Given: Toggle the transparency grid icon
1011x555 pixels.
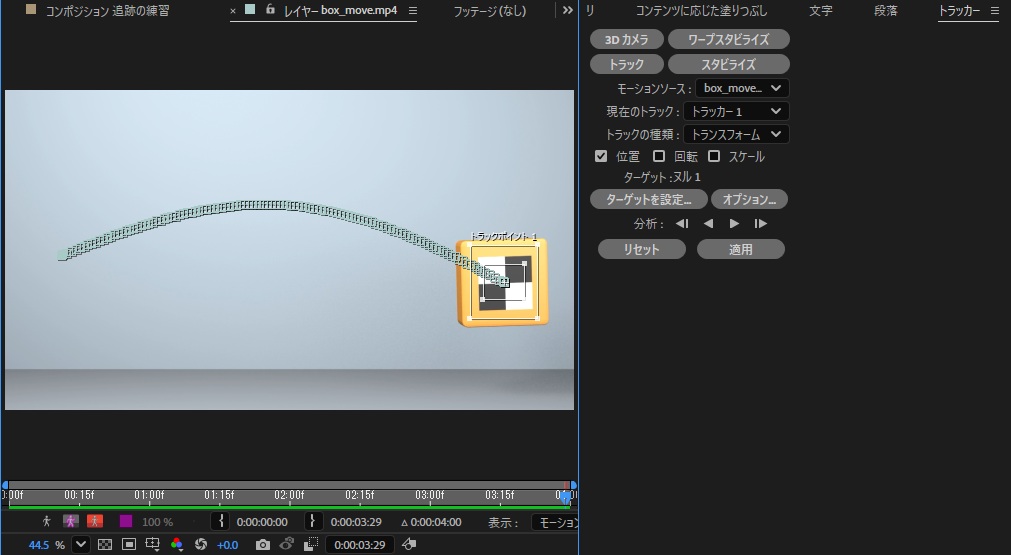Looking at the screenshot, I should (x=104, y=545).
